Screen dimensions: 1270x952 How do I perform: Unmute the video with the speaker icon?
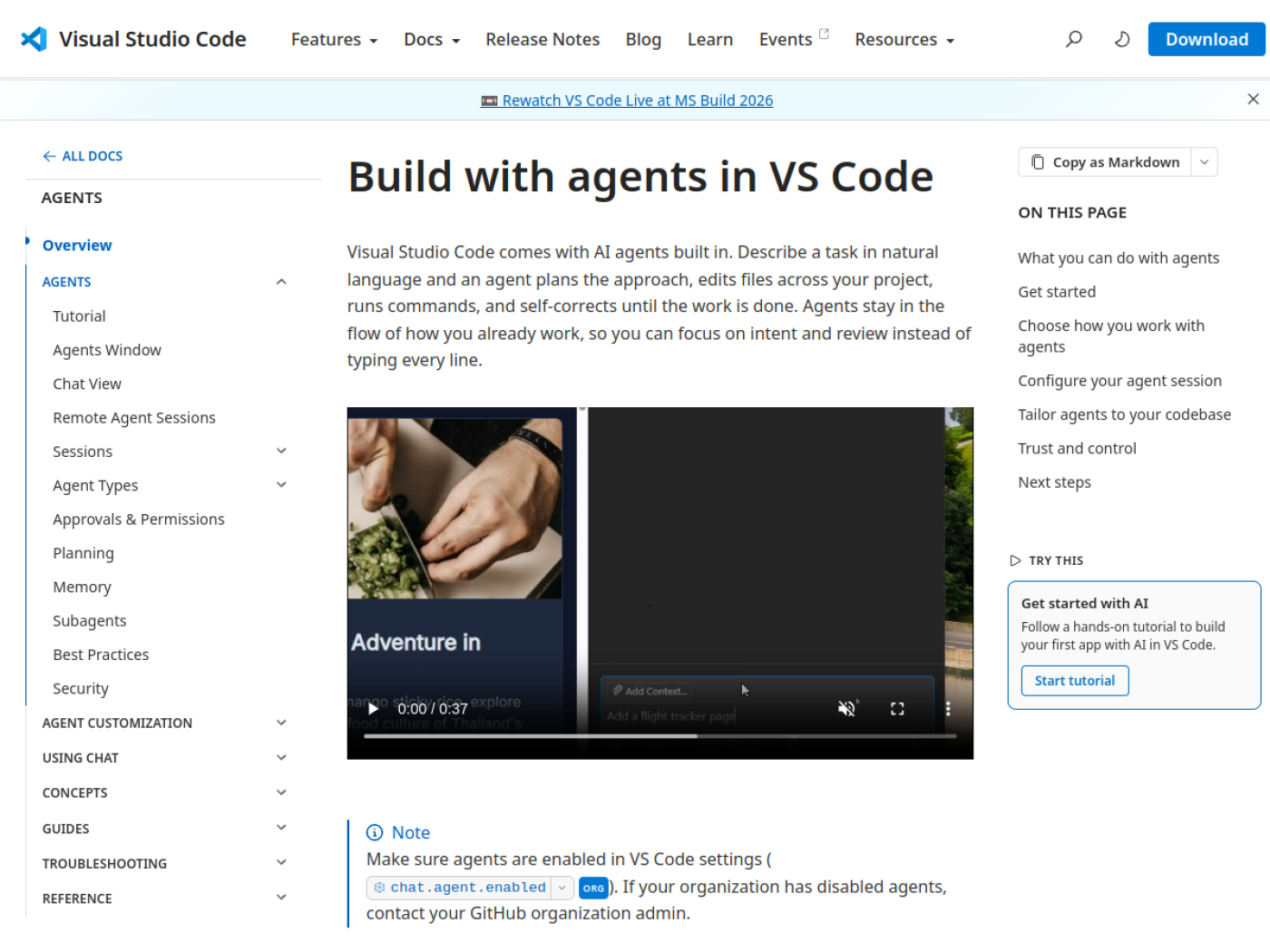(846, 709)
